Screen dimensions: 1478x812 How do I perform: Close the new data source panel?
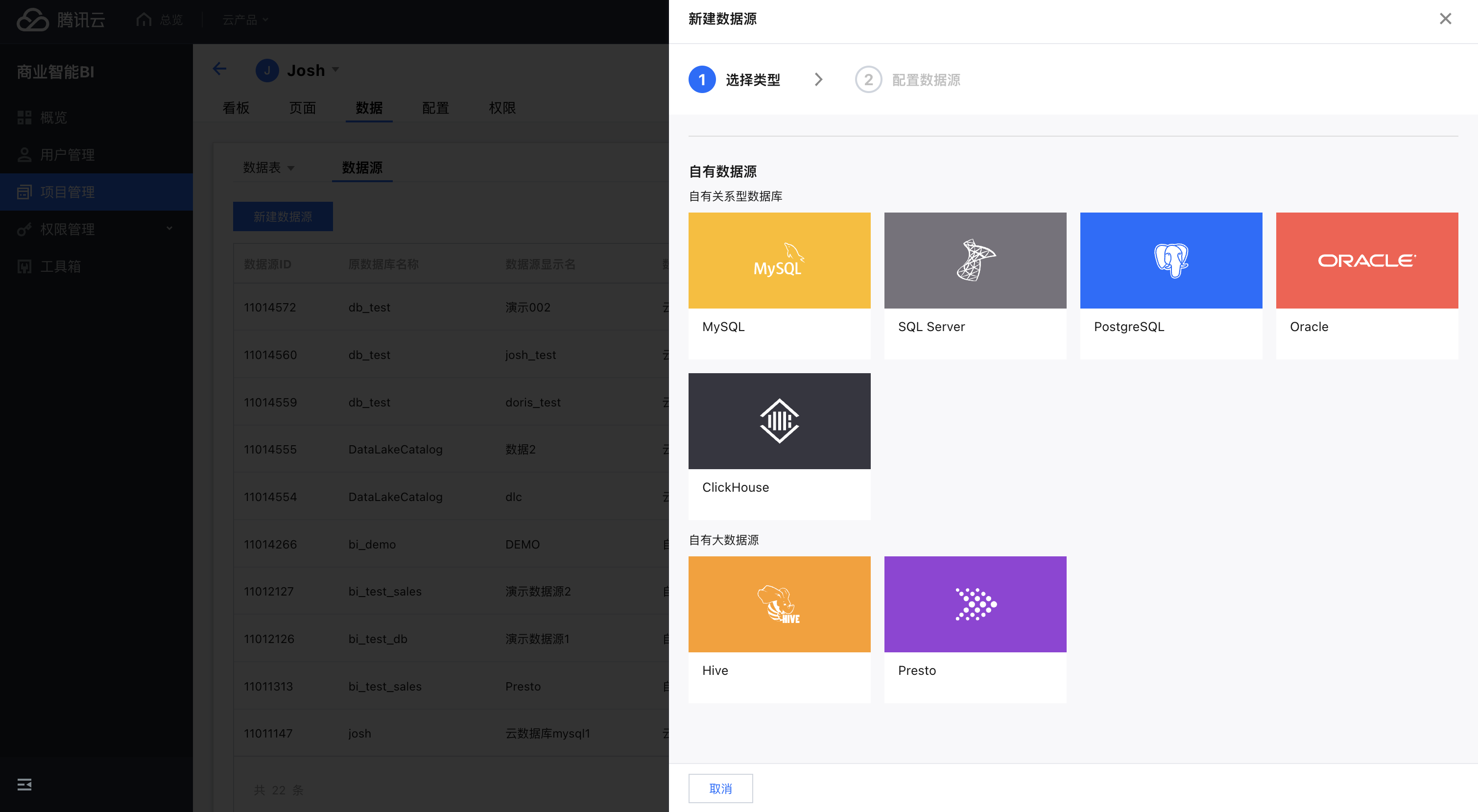1445,19
